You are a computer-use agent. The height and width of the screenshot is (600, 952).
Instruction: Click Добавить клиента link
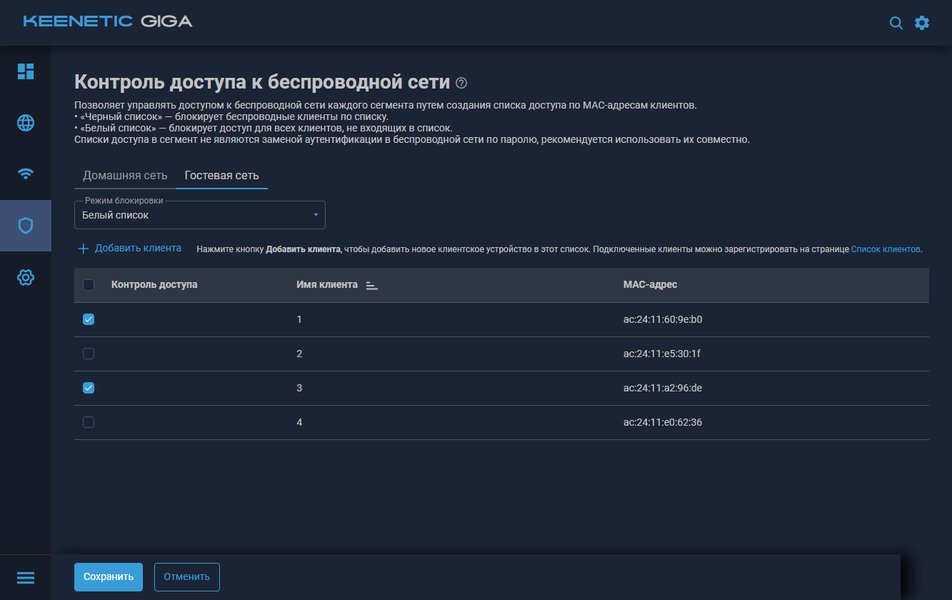[x=129, y=248]
